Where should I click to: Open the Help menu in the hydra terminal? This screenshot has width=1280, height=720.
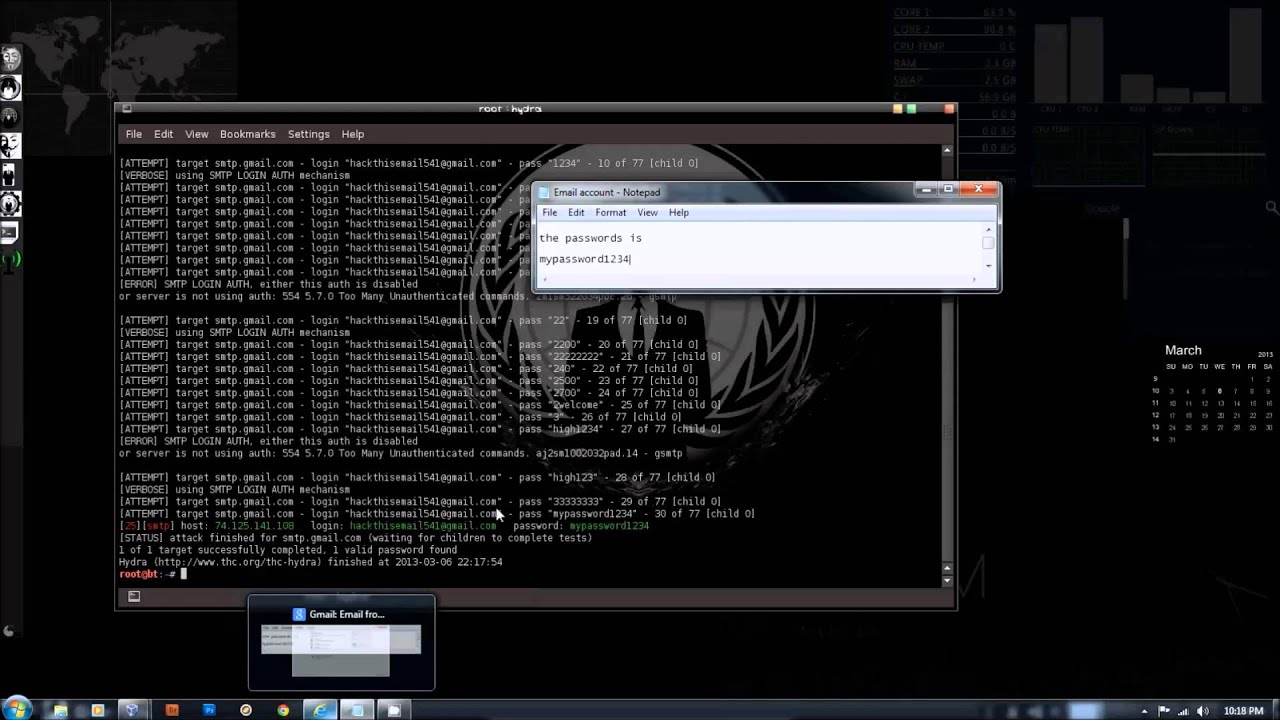coord(352,134)
